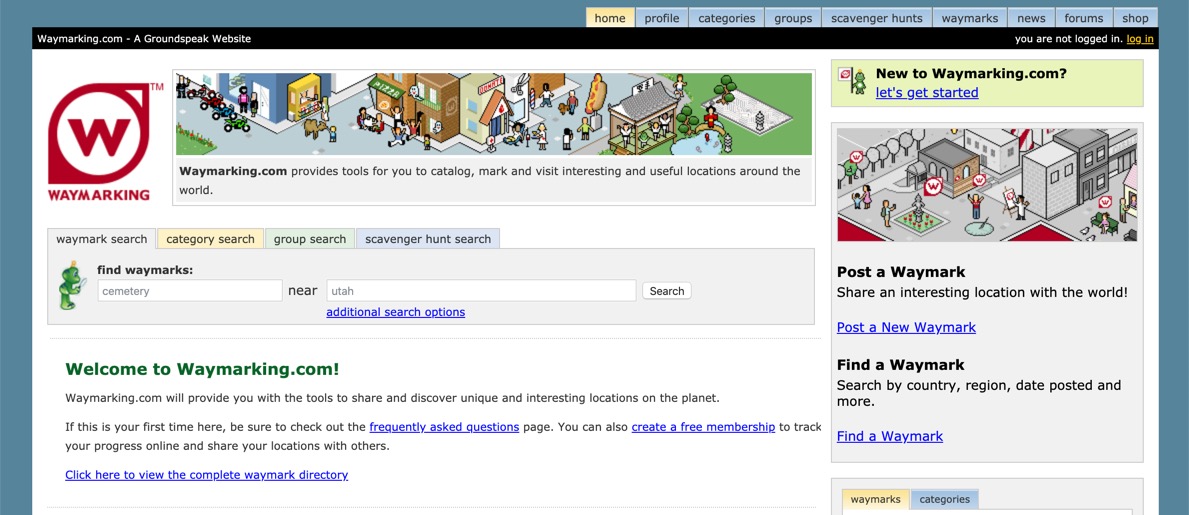1189x515 pixels.
Task: Click the let's get started link
Action: coord(927,93)
